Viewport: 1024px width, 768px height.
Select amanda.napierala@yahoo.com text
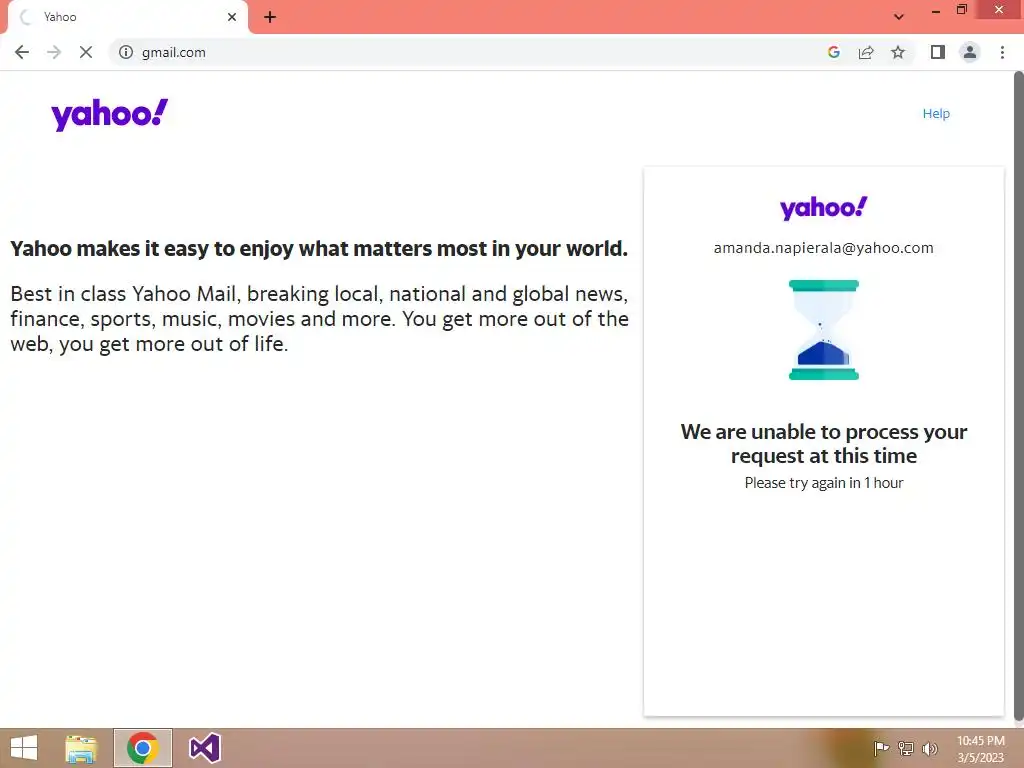click(x=824, y=248)
